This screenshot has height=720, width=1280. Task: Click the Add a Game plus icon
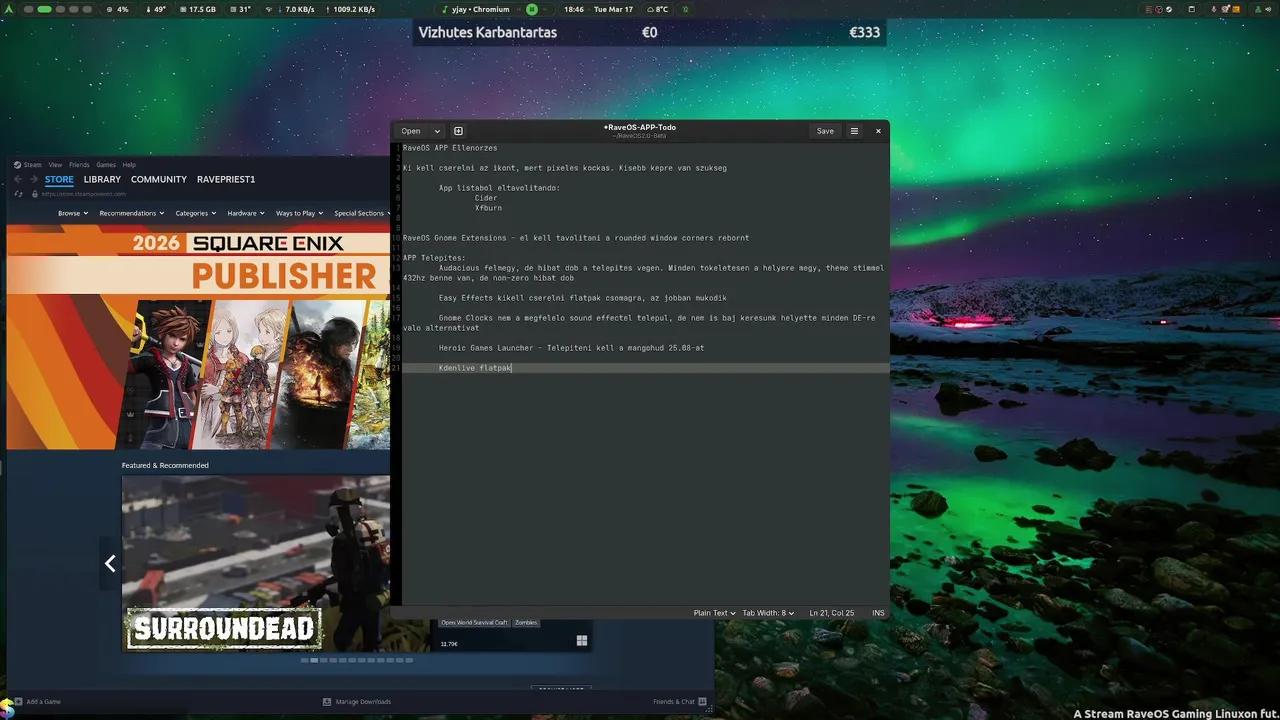(16, 702)
